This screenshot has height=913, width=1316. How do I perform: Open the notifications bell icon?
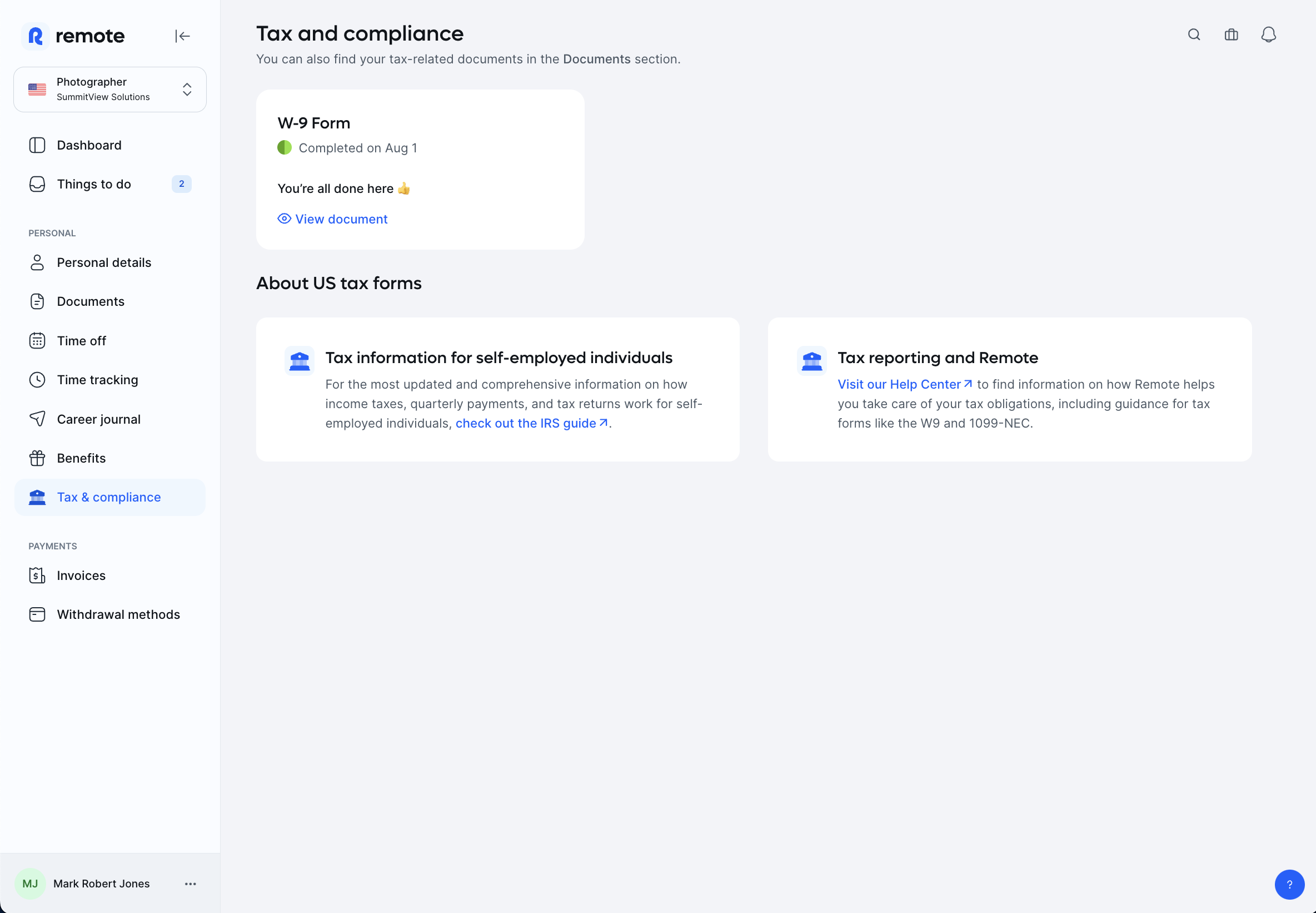pyautogui.click(x=1268, y=35)
